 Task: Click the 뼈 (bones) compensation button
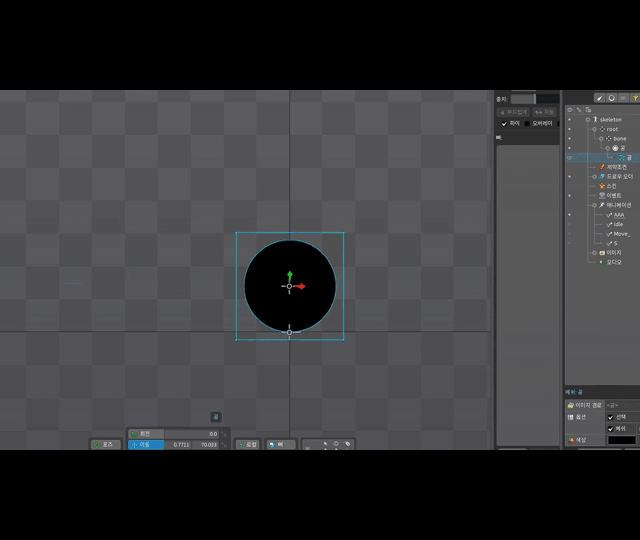tap(281, 444)
